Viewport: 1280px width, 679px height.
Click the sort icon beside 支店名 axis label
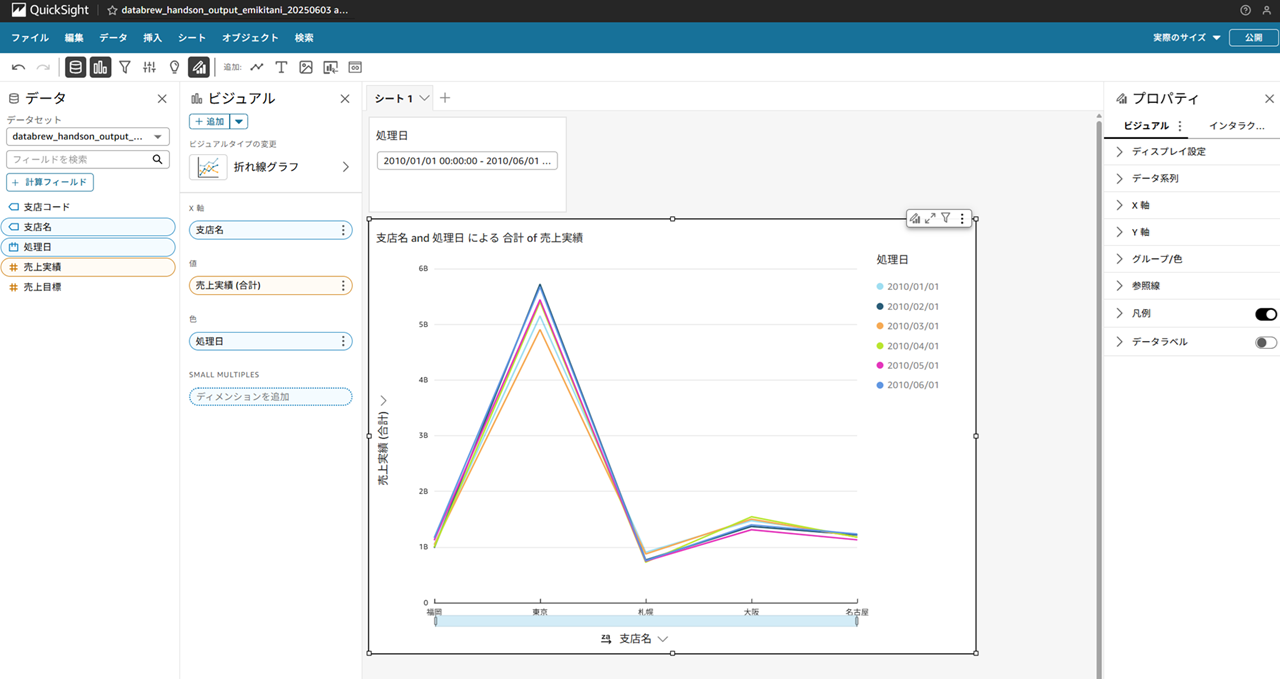coord(606,638)
